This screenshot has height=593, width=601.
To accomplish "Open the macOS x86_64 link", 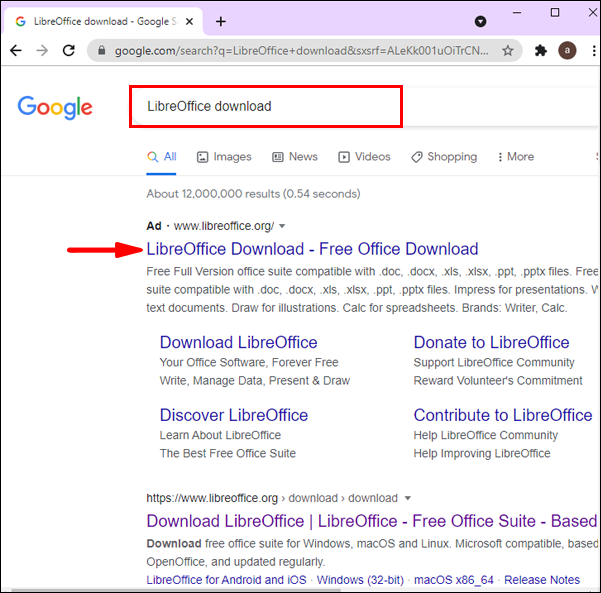I will coord(454,580).
